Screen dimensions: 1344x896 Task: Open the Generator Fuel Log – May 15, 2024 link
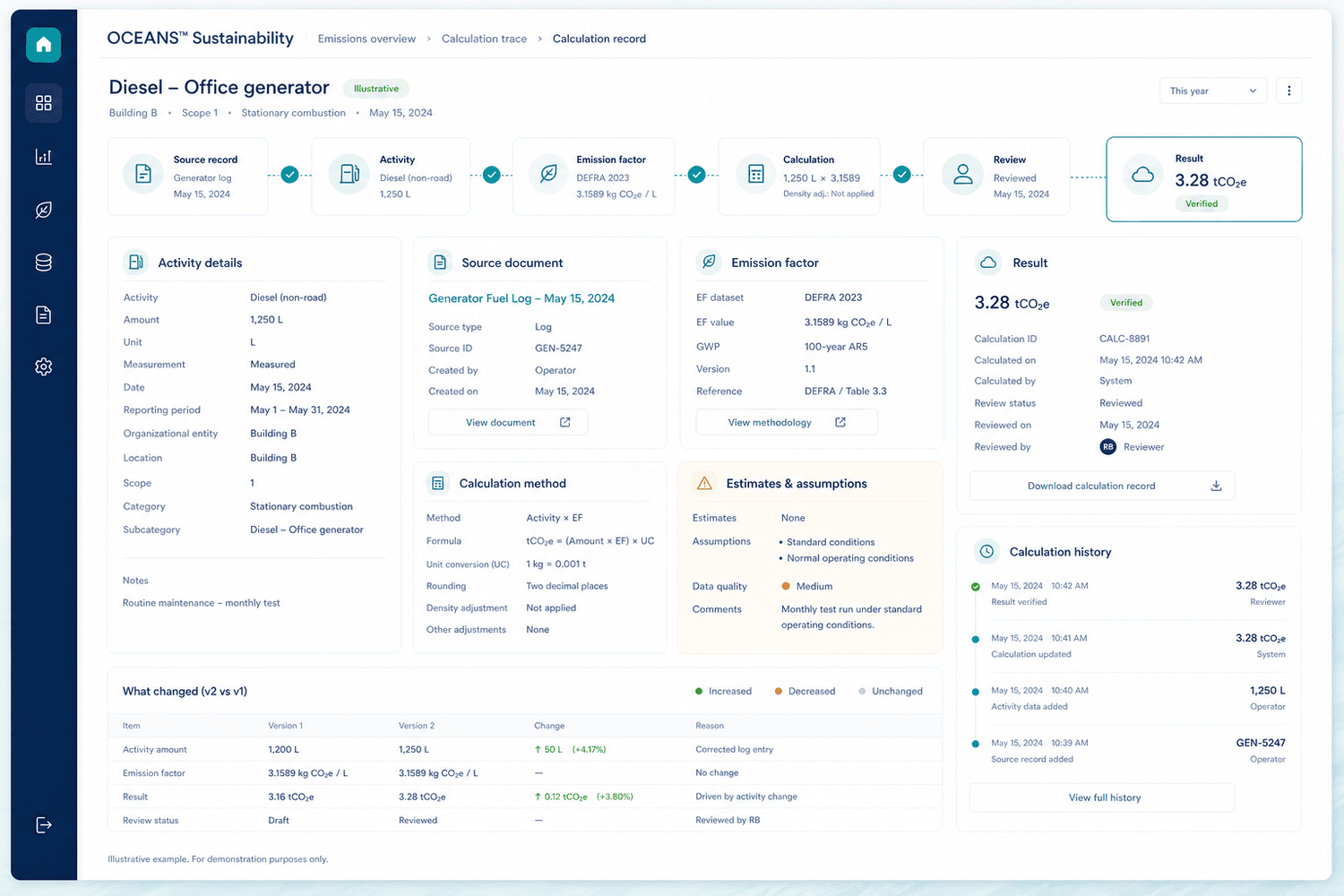click(x=521, y=298)
